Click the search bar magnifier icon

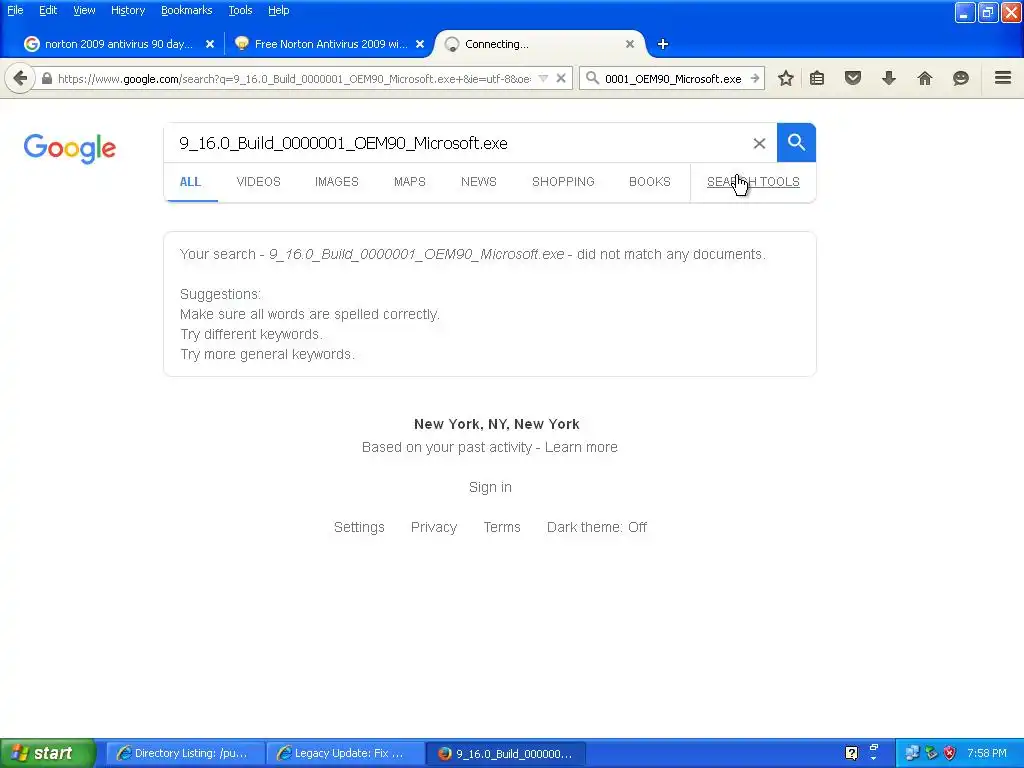pyautogui.click(x=592, y=79)
